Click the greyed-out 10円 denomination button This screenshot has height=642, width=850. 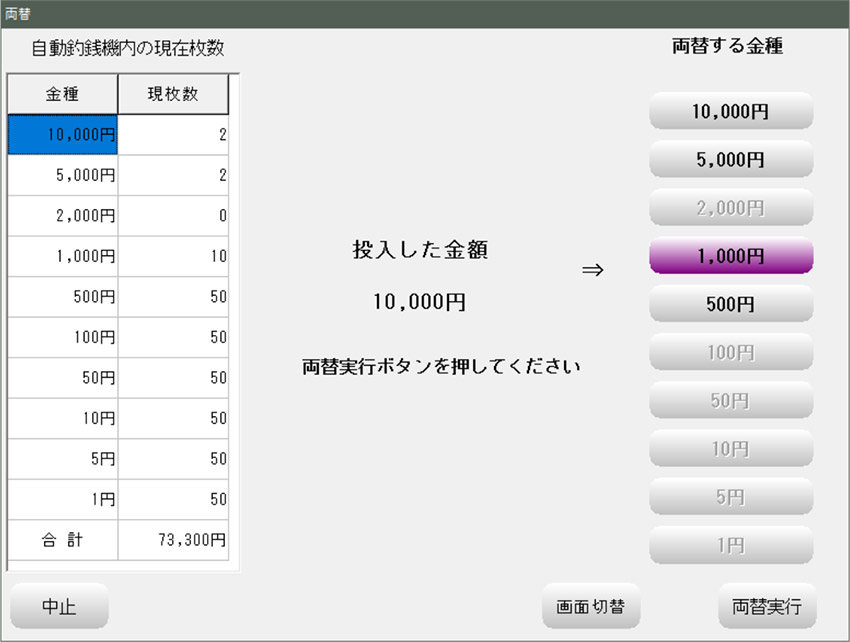coord(731,449)
